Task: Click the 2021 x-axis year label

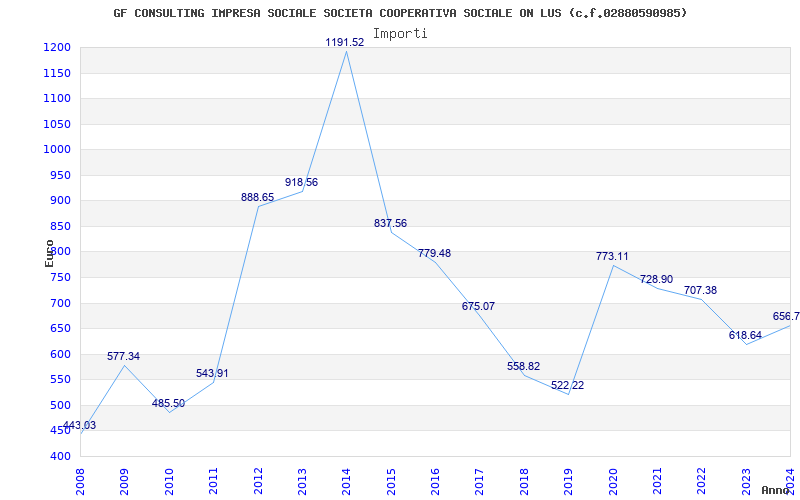Action: coord(658,481)
